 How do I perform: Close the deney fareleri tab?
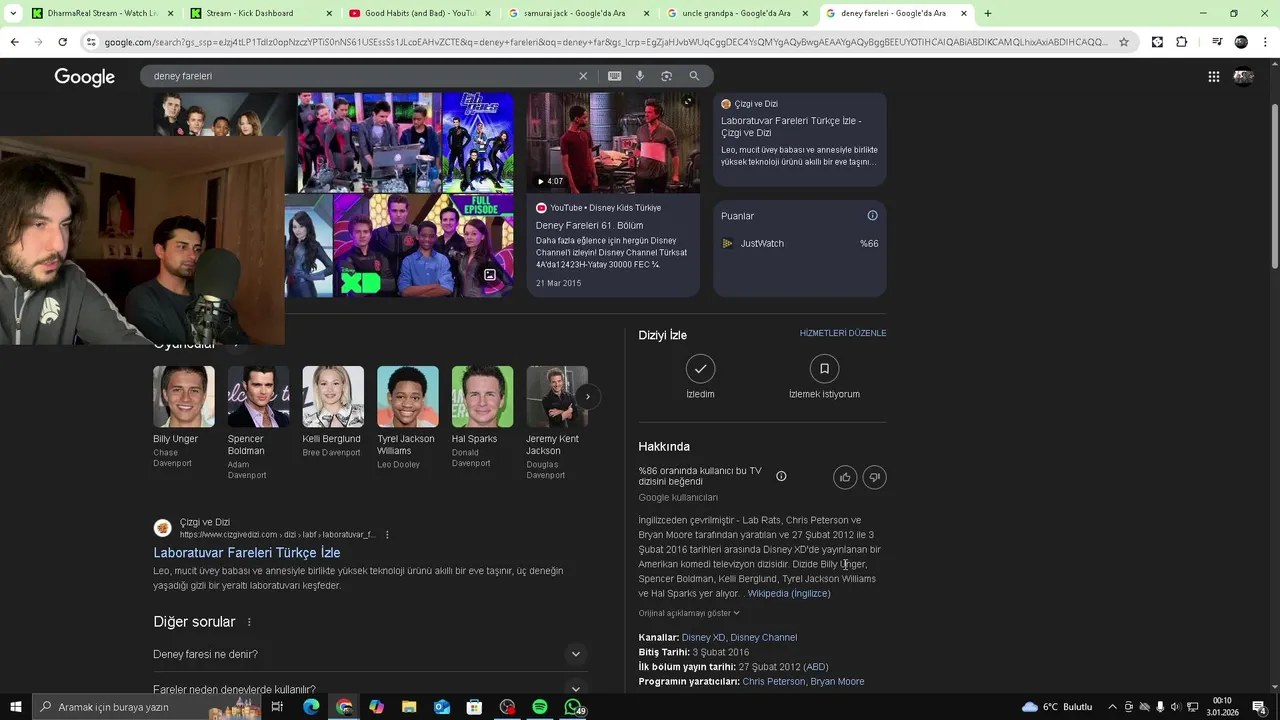click(x=964, y=13)
